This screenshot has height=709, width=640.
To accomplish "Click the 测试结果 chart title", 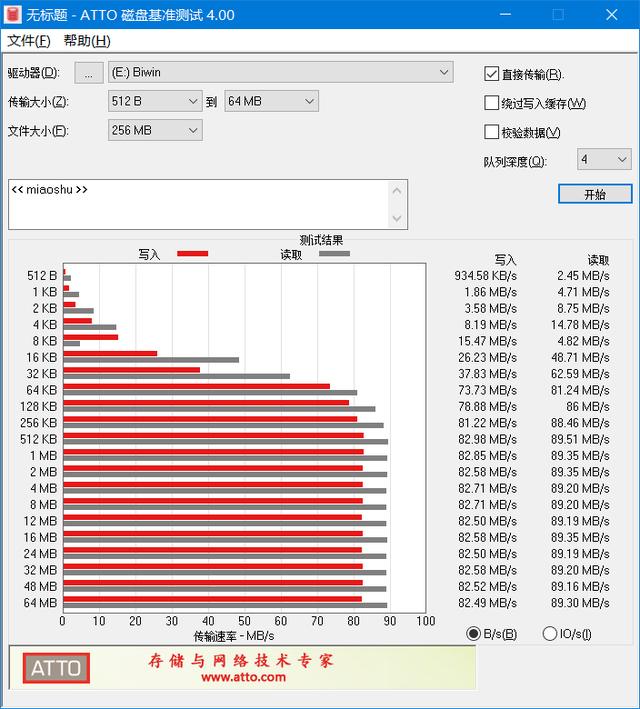I will coord(321,240).
